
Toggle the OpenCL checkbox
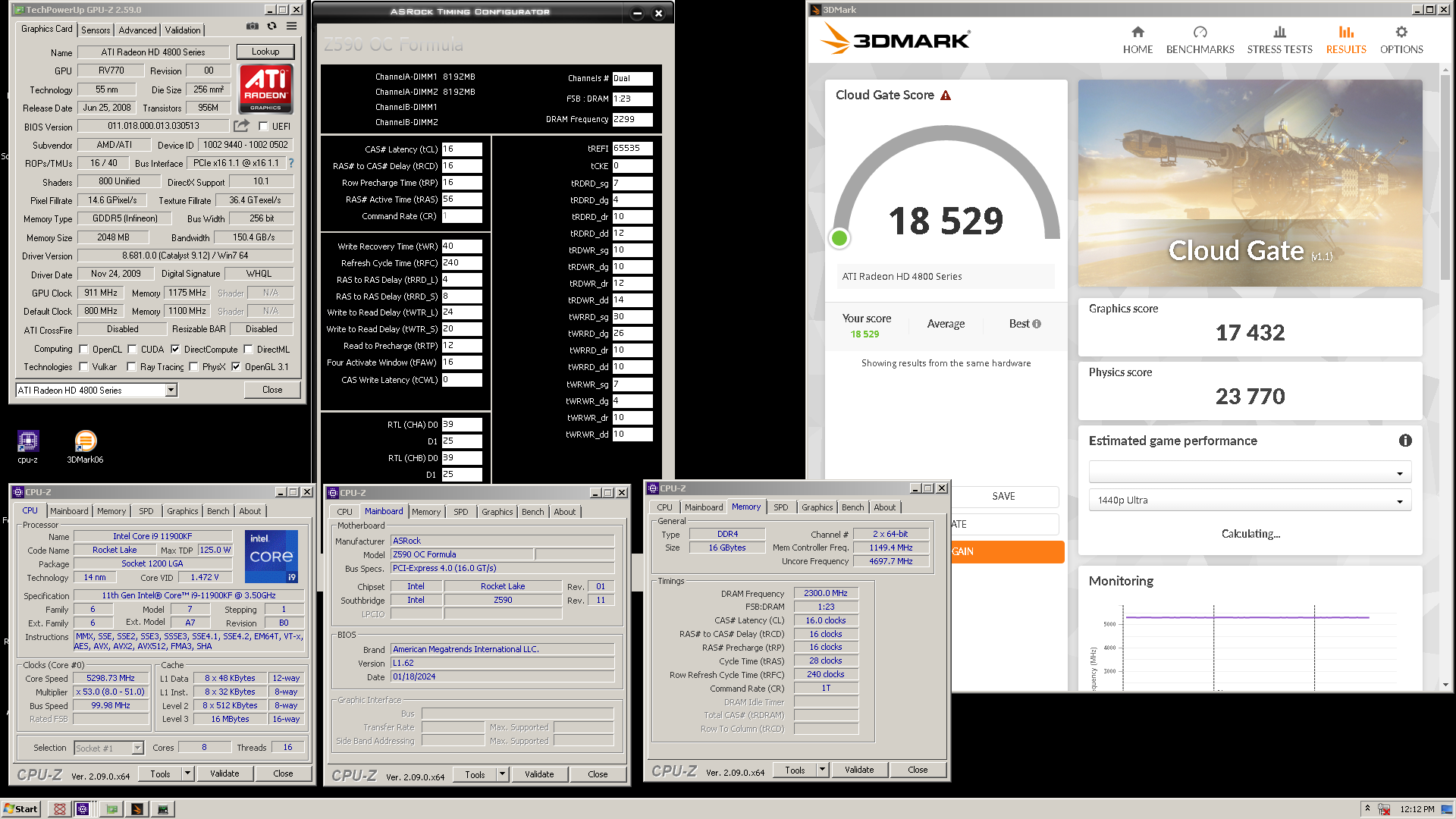[83, 350]
